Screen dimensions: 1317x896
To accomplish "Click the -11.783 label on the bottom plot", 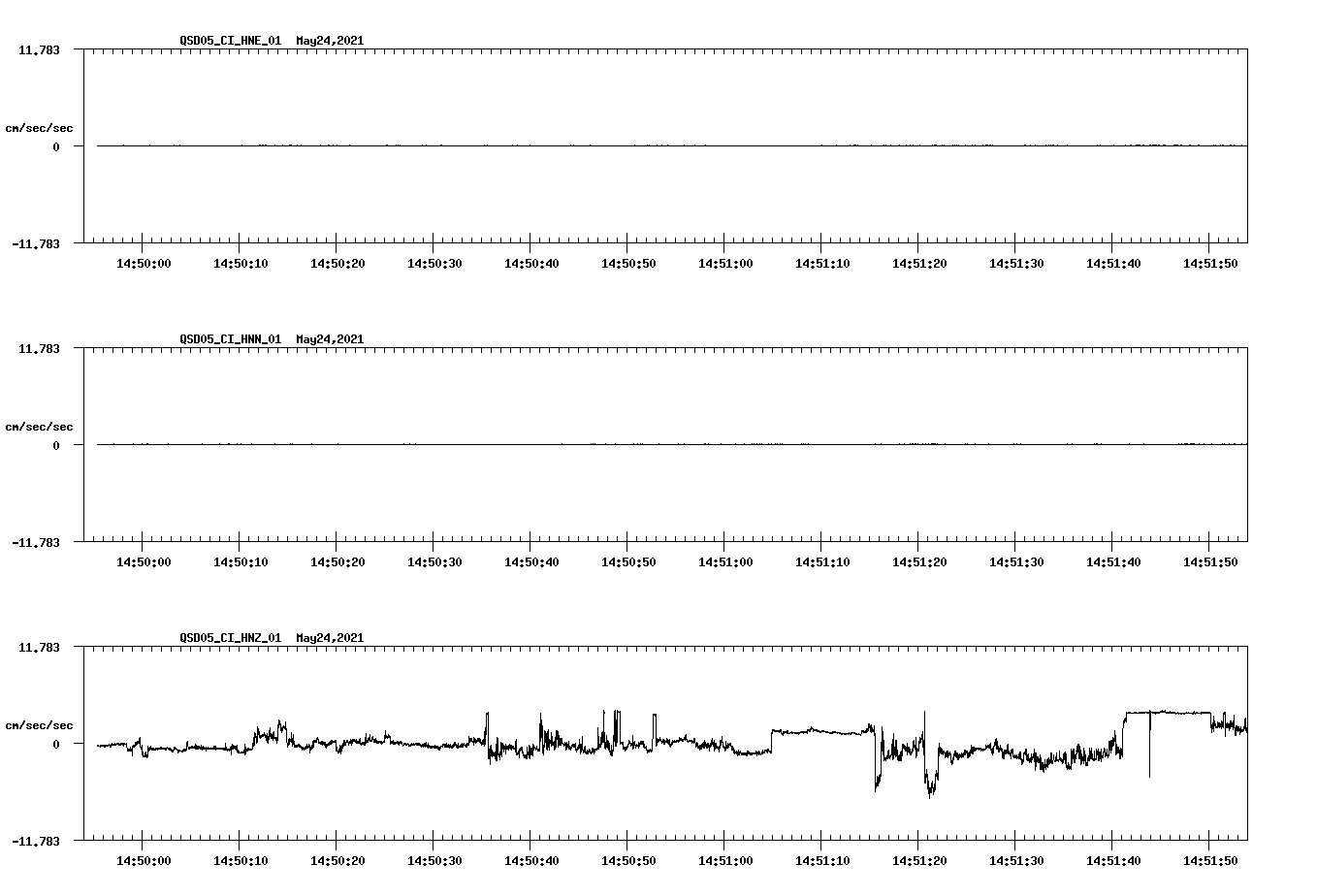I will pos(36,843).
